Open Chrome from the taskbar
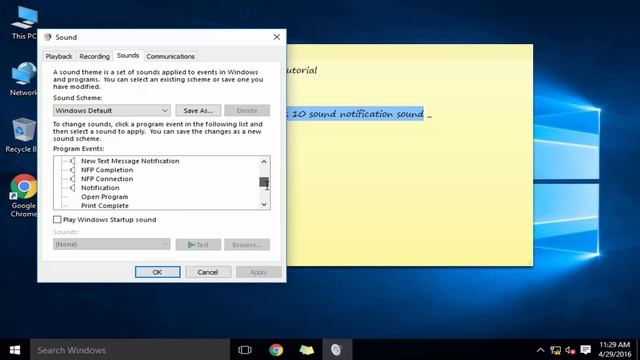Screen dimensions: 640x360 click(276, 350)
